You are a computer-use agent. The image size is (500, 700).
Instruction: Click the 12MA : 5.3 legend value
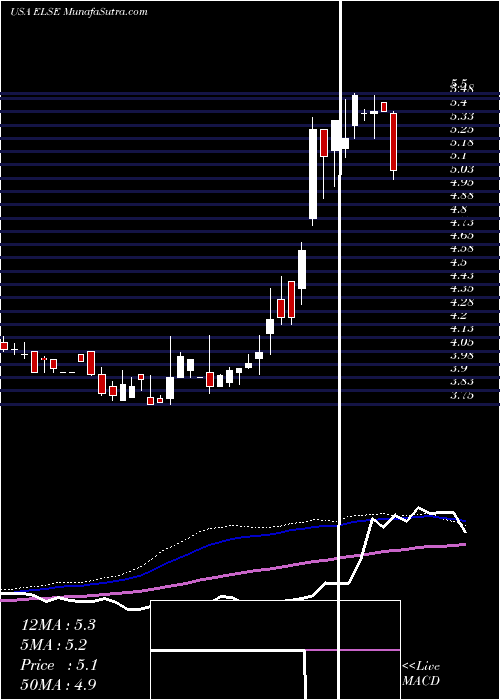pos(58,625)
